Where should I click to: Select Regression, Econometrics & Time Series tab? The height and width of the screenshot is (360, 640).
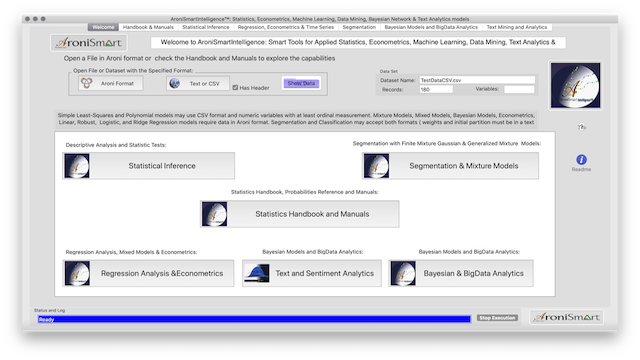click(x=286, y=27)
